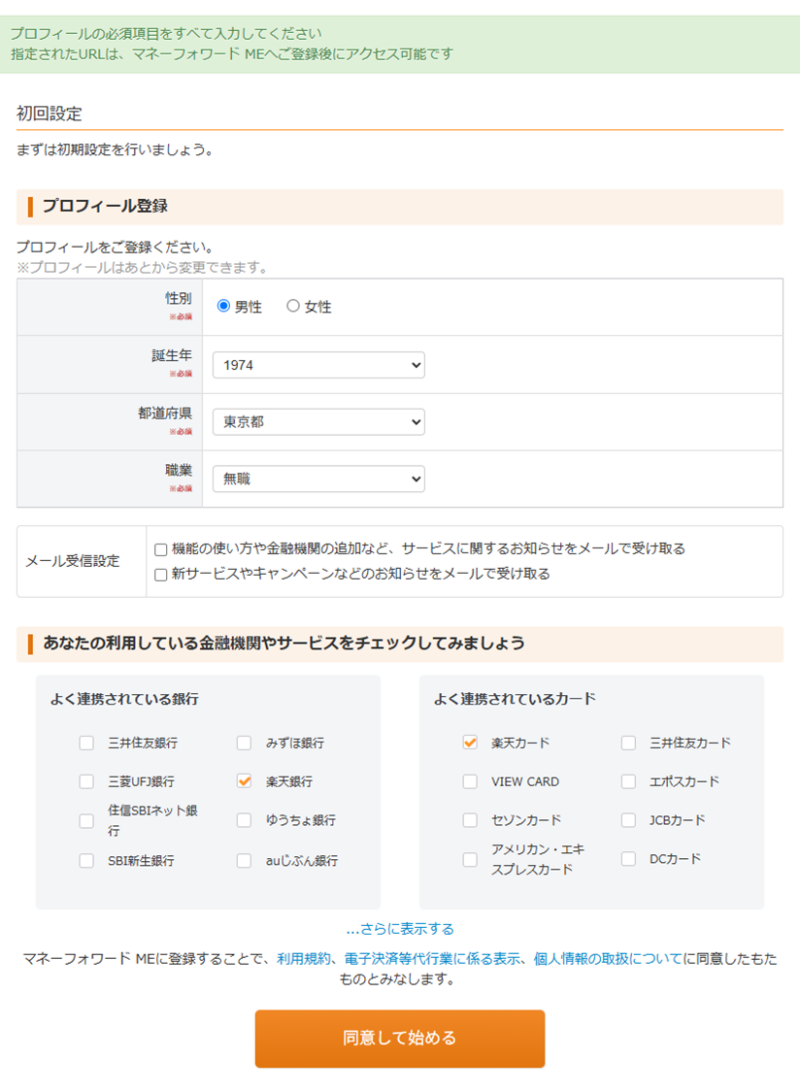Click the プロフィール登録 section heading
Image resolution: width=800 pixels, height=1092 pixels.
(x=105, y=206)
